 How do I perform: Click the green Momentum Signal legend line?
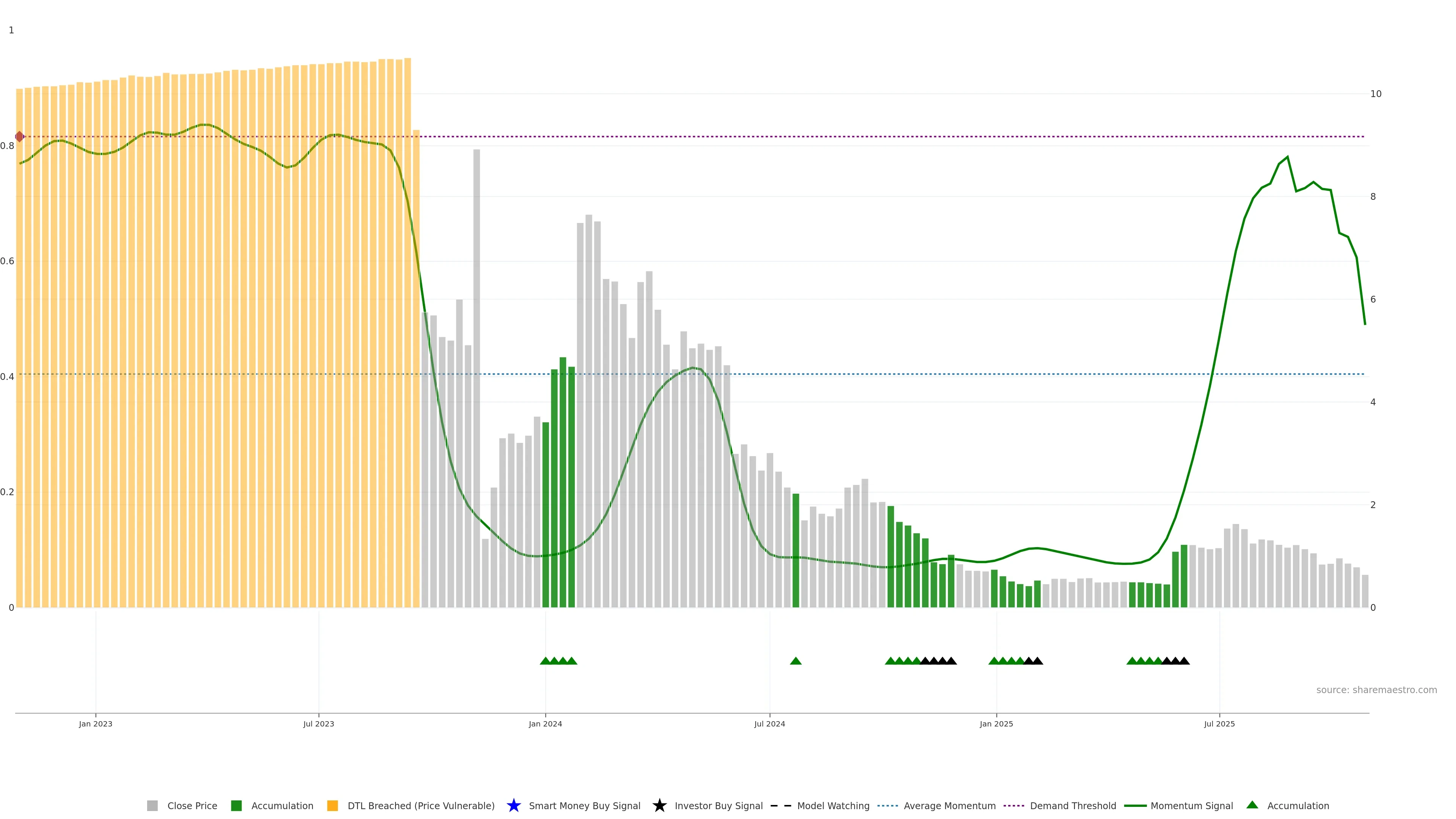click(1135, 805)
